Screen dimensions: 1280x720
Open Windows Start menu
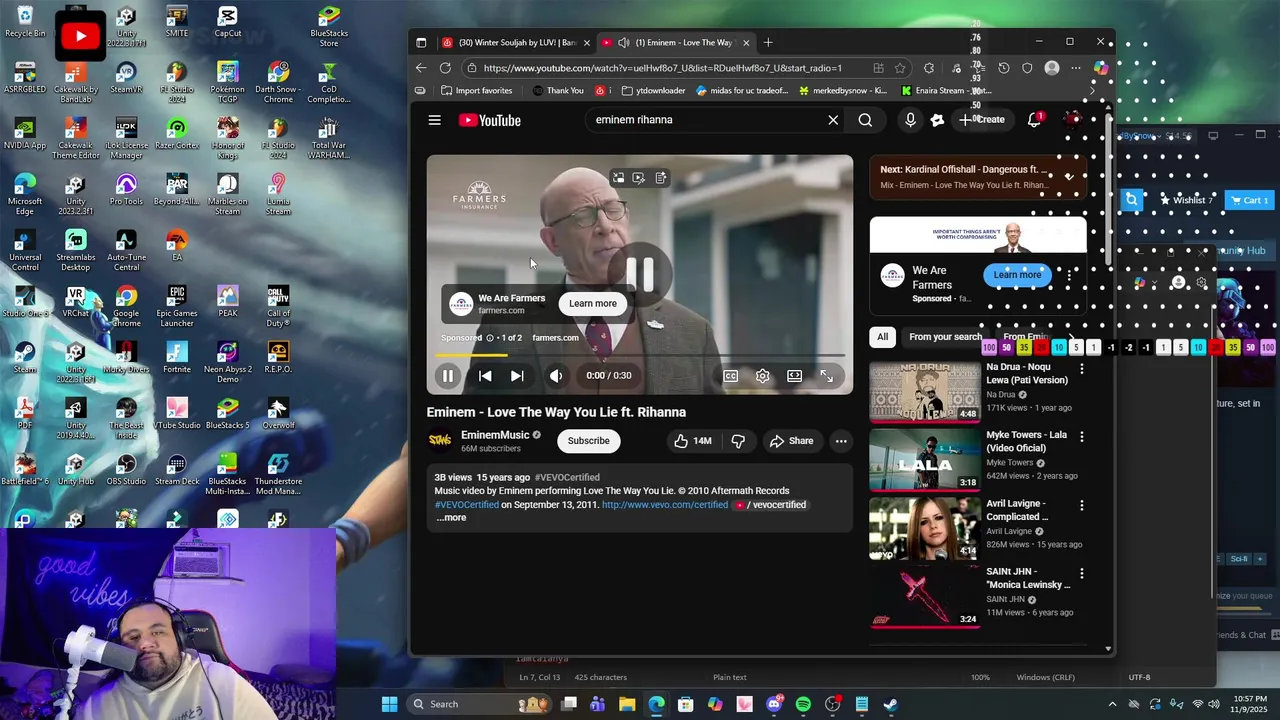pyautogui.click(x=389, y=704)
